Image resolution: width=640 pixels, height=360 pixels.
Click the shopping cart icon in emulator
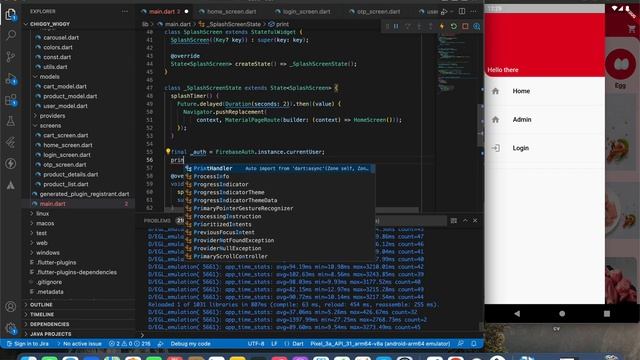pos(632,29)
